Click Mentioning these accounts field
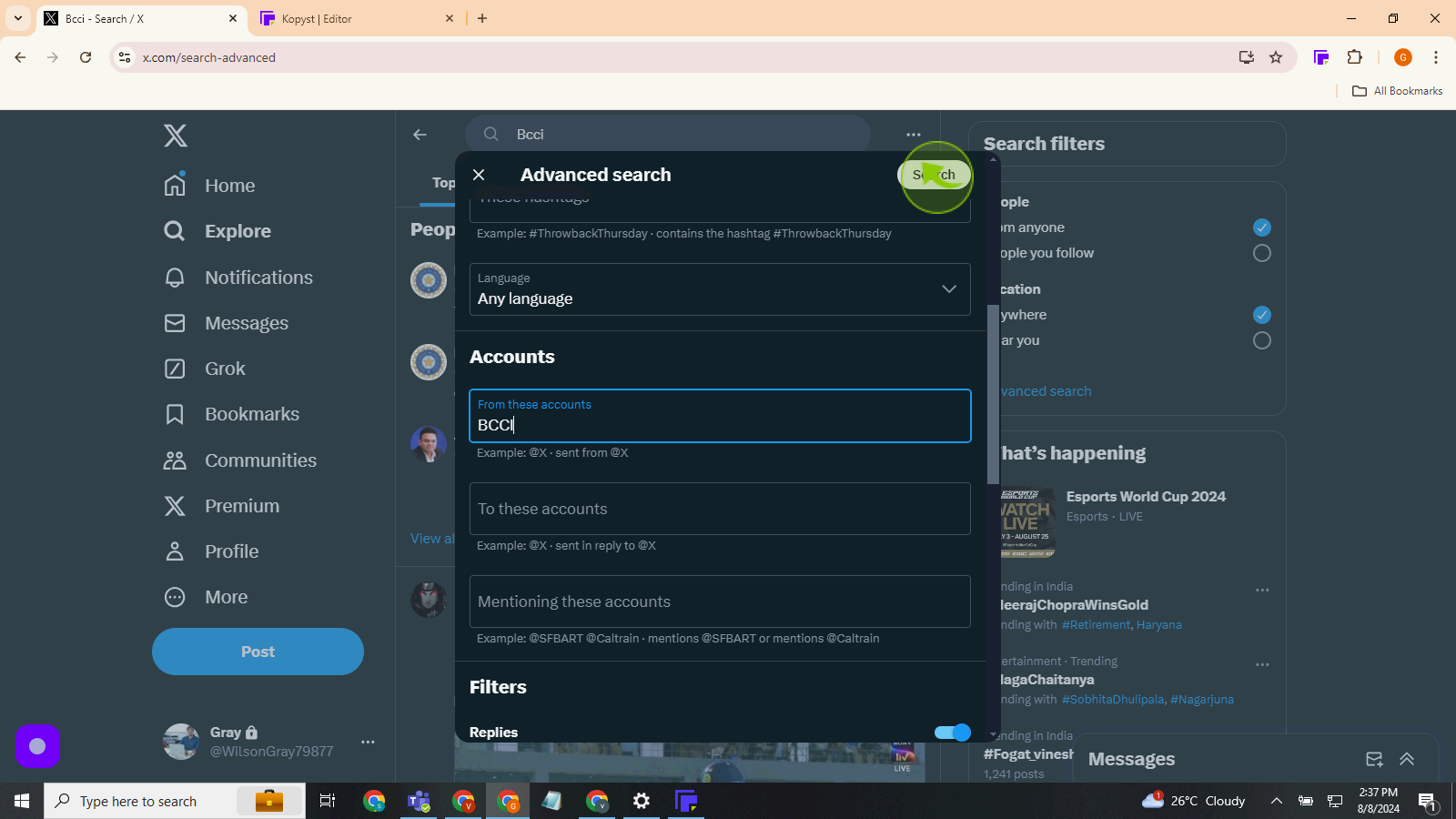 720,602
